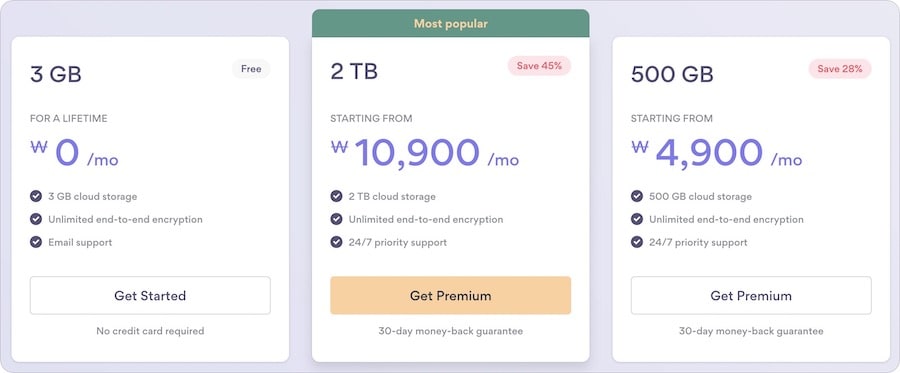Click Get Started button on 3 GB plan
900x373 pixels.
click(150, 296)
